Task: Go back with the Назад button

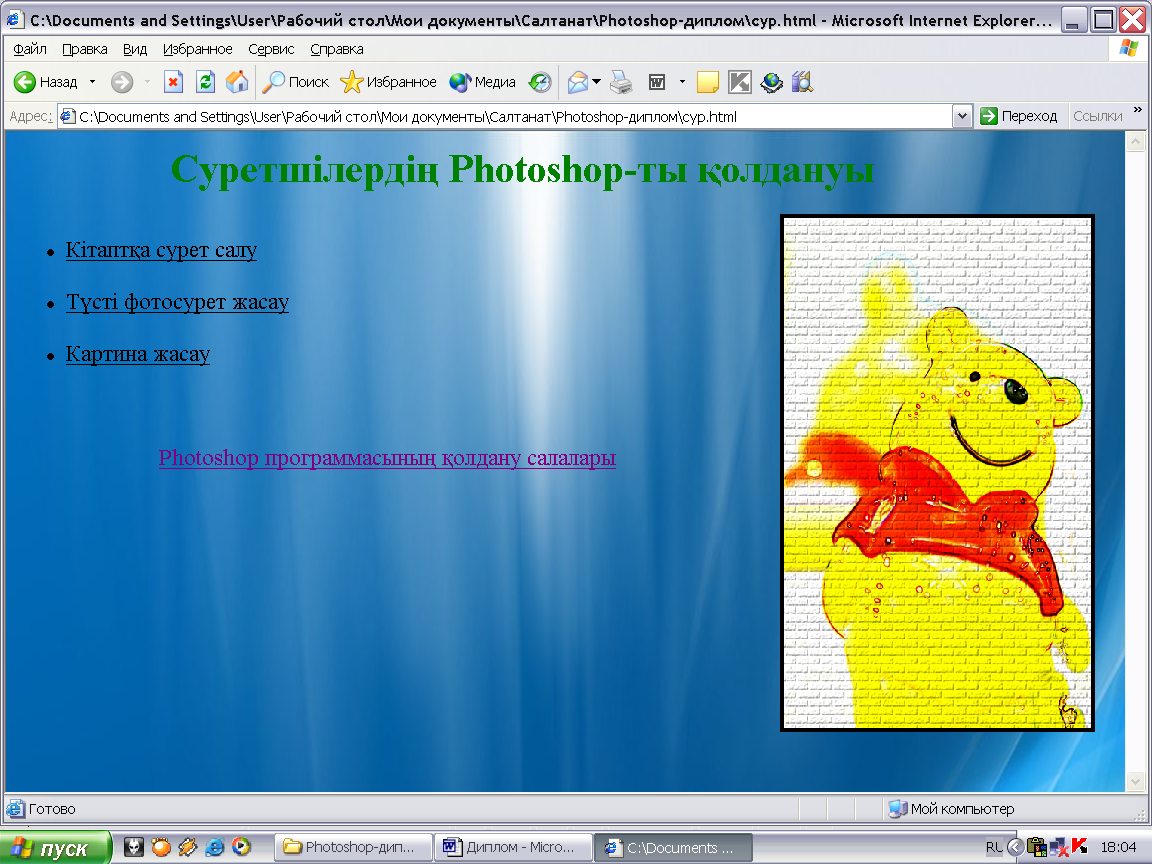Action: coord(46,82)
